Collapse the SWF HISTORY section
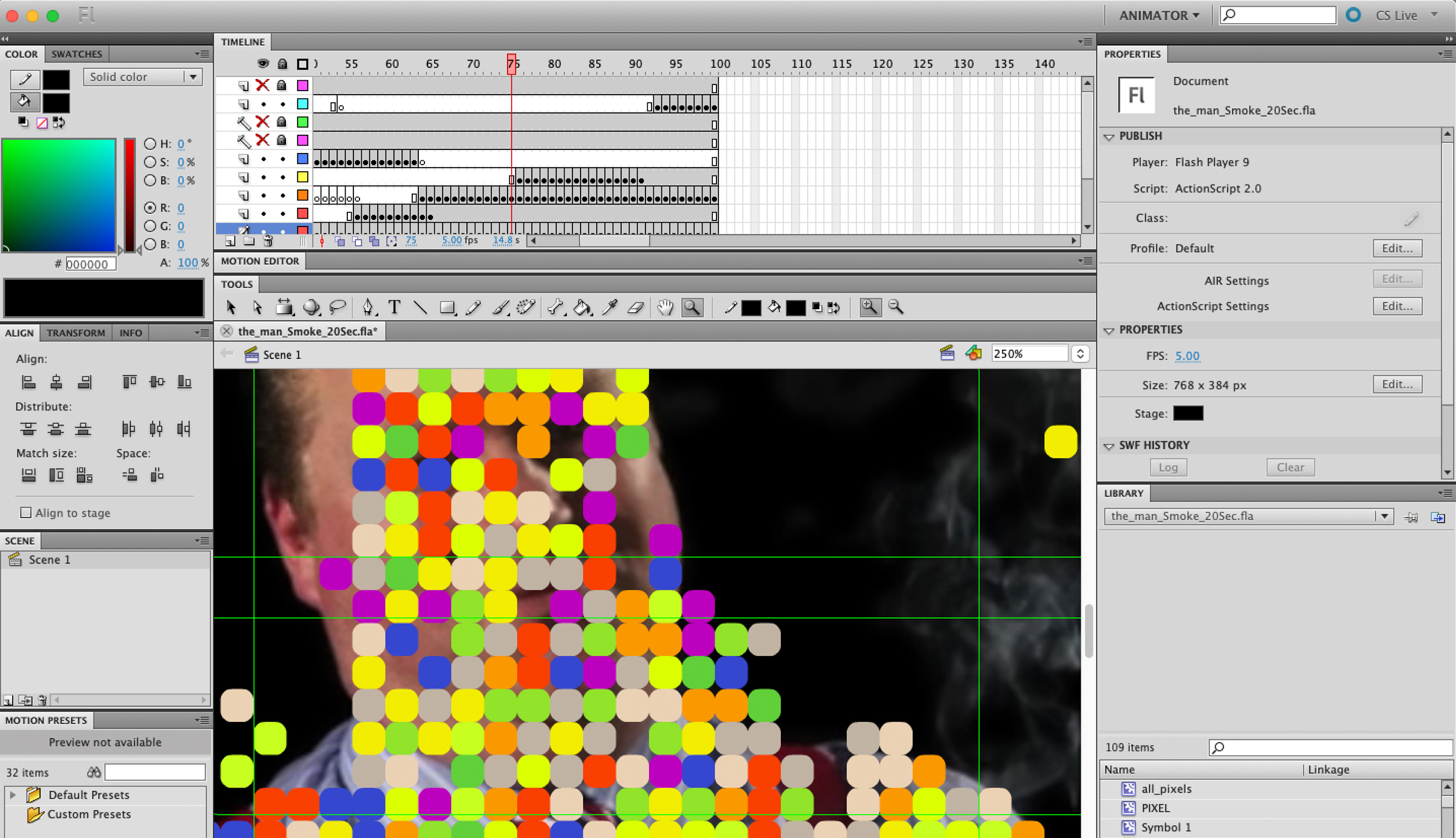The image size is (1456, 838). pos(1109,446)
